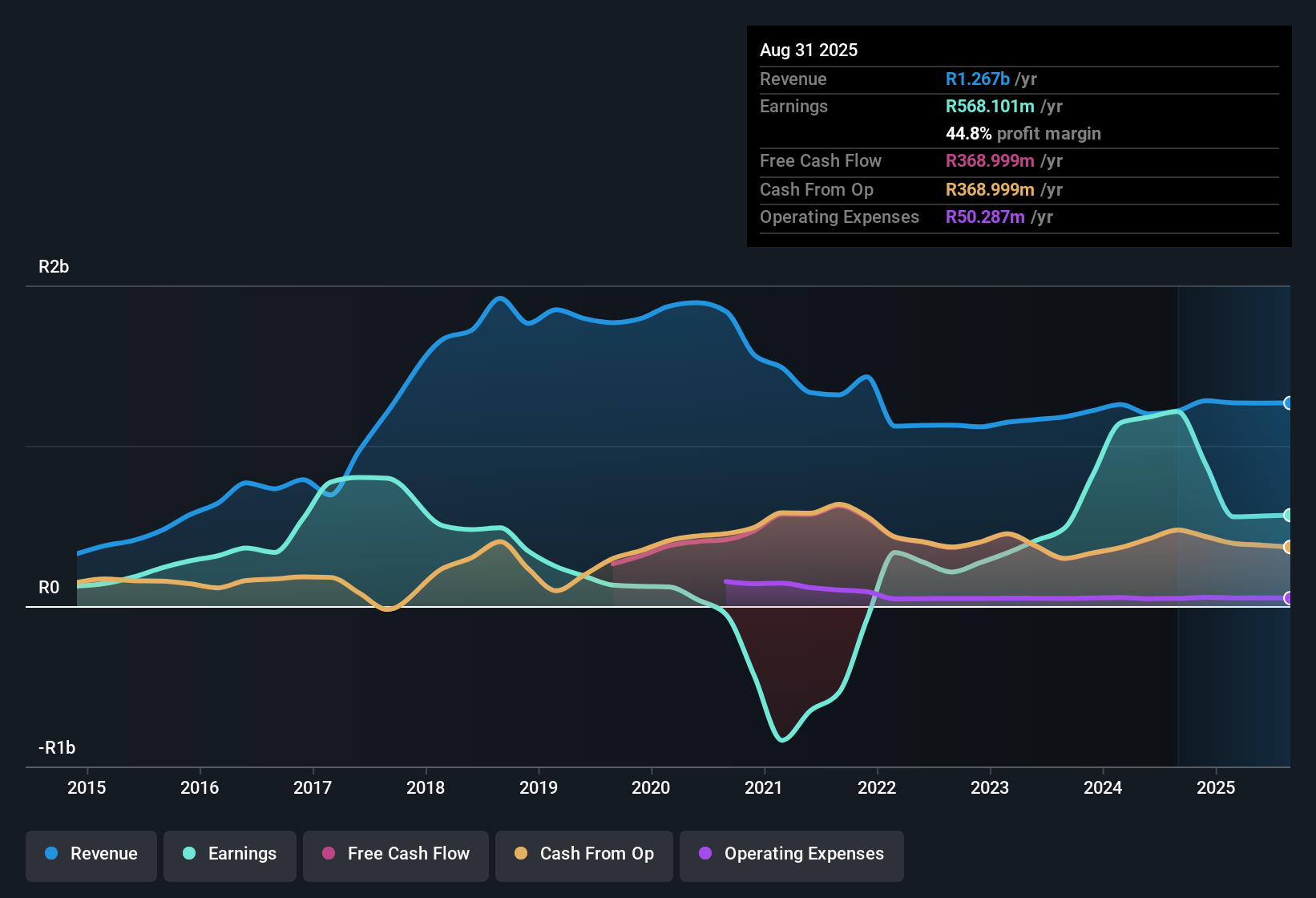Toggle the Earnings series off
This screenshot has height=898, width=1316.
click(230, 854)
